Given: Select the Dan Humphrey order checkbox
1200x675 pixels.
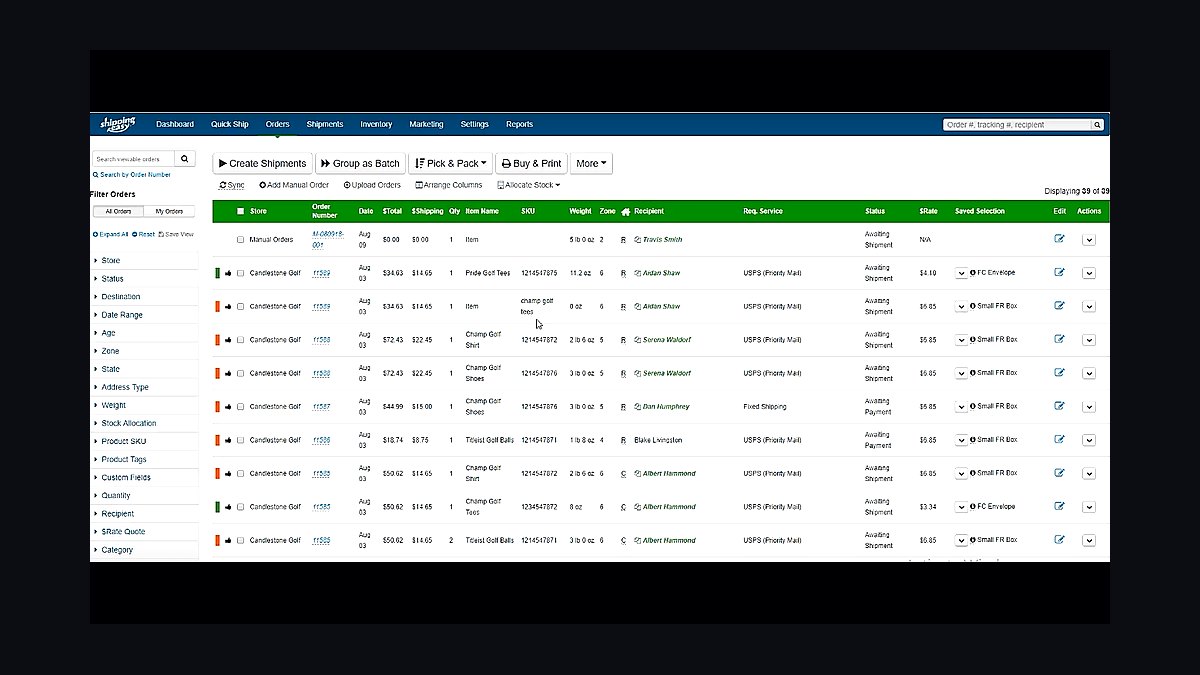Looking at the screenshot, I should pyautogui.click(x=240, y=407).
